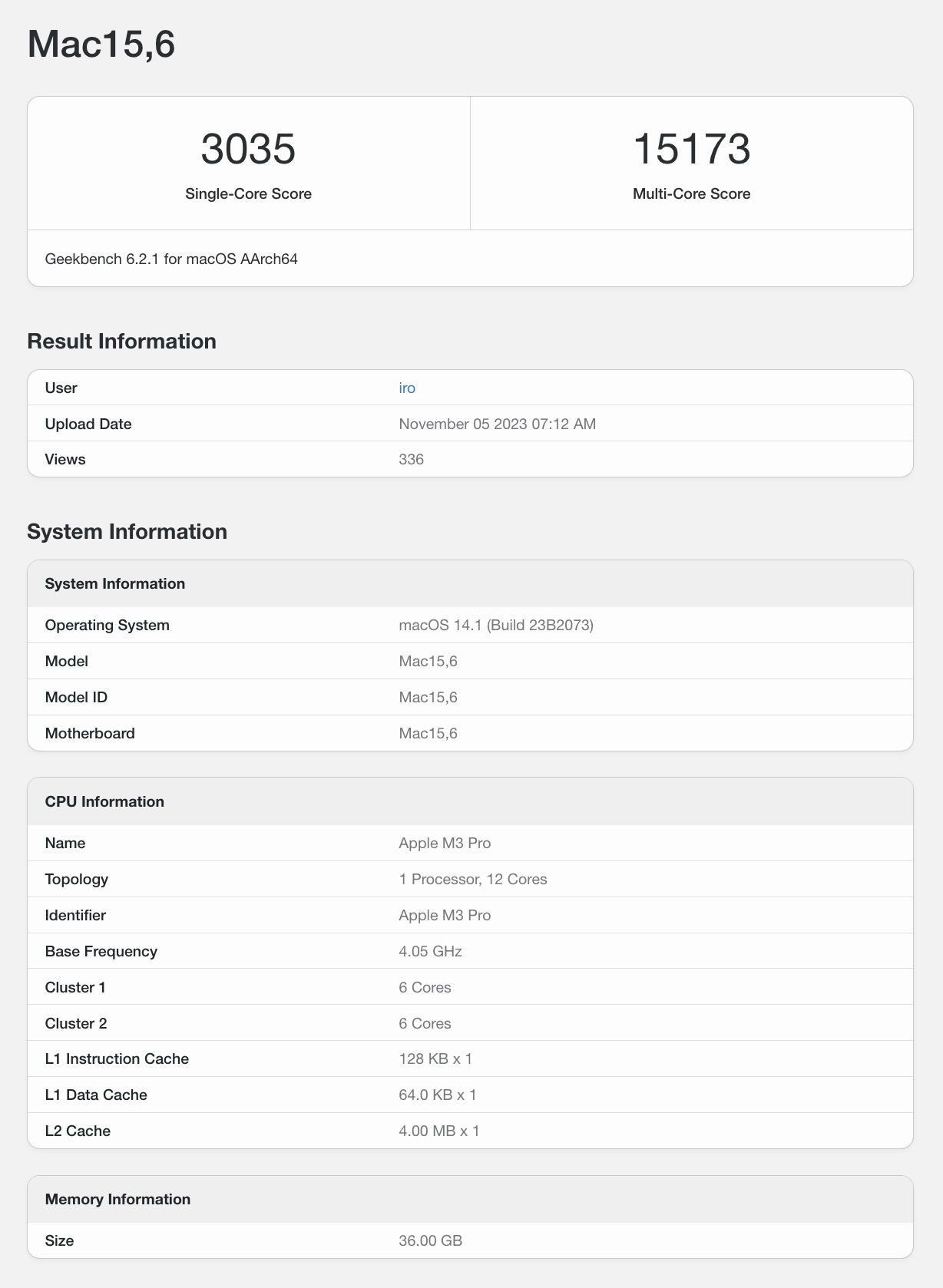This screenshot has width=943, height=1288.
Task: Click the L1 Instruction Cache row label
Action: click(x=117, y=1058)
